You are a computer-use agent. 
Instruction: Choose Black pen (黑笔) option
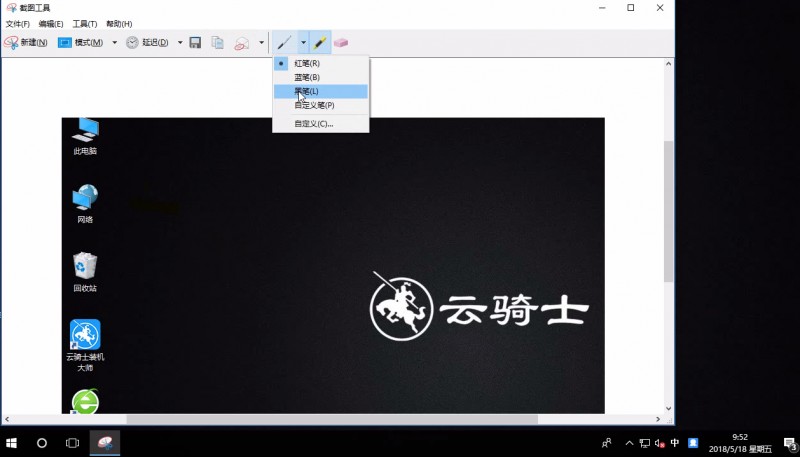(320, 91)
